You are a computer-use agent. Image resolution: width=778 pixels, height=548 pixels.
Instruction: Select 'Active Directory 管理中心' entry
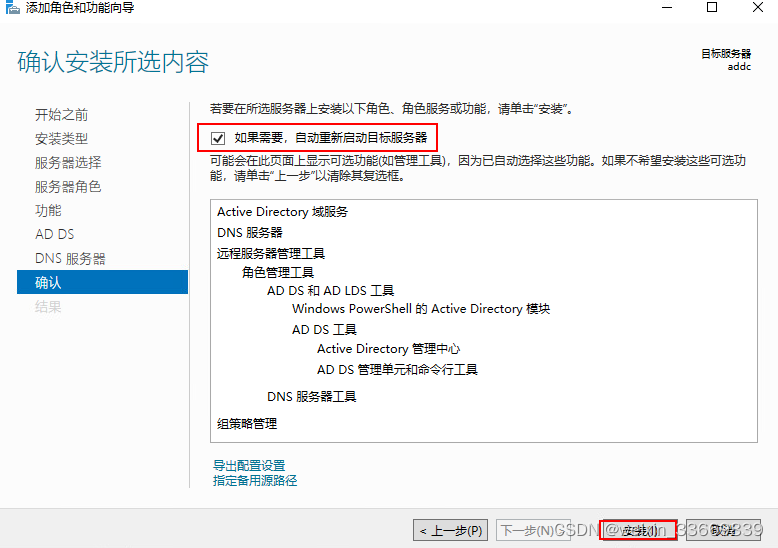[389, 349]
